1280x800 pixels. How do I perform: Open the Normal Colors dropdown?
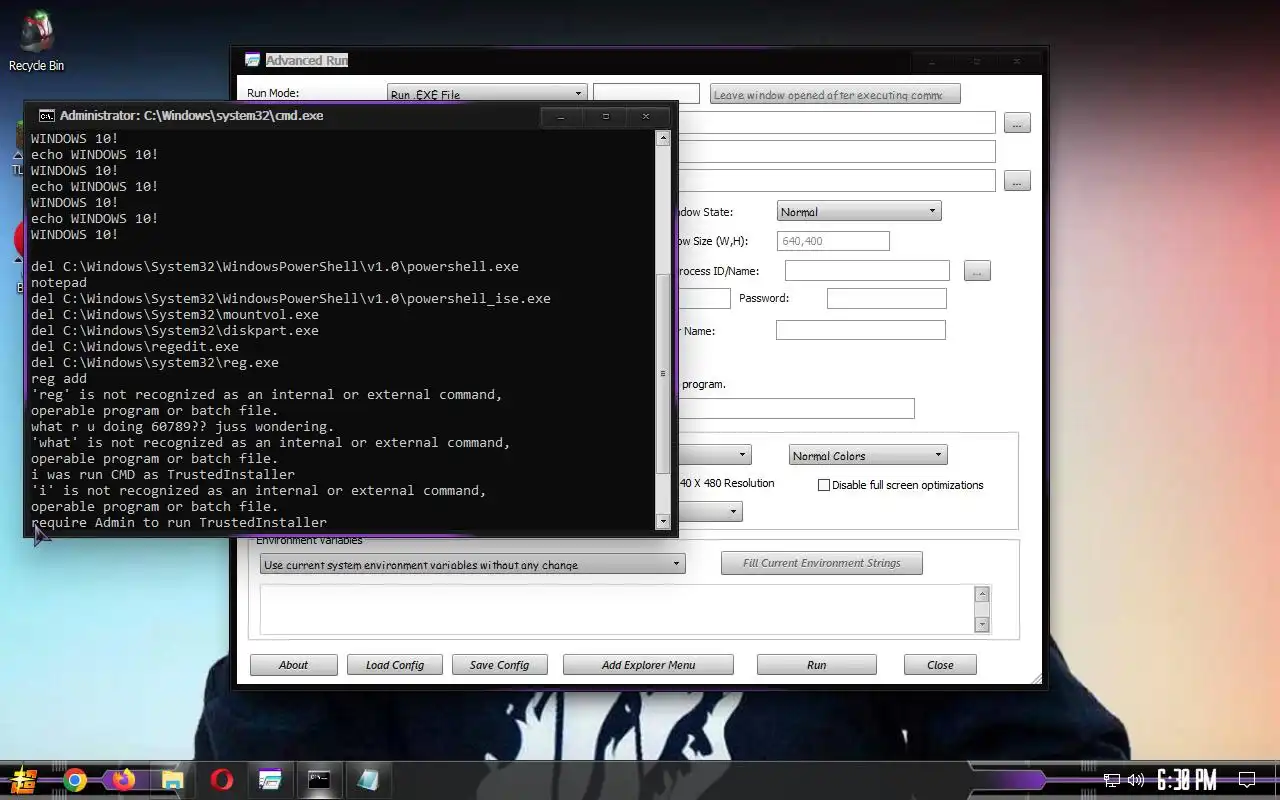coord(867,455)
